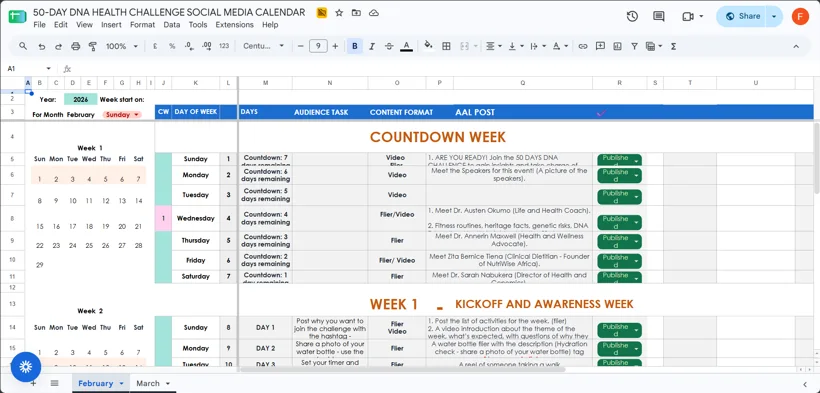This screenshot has width=820, height=393.
Task: Collapse the toolbar chevron
Action: point(796,46)
